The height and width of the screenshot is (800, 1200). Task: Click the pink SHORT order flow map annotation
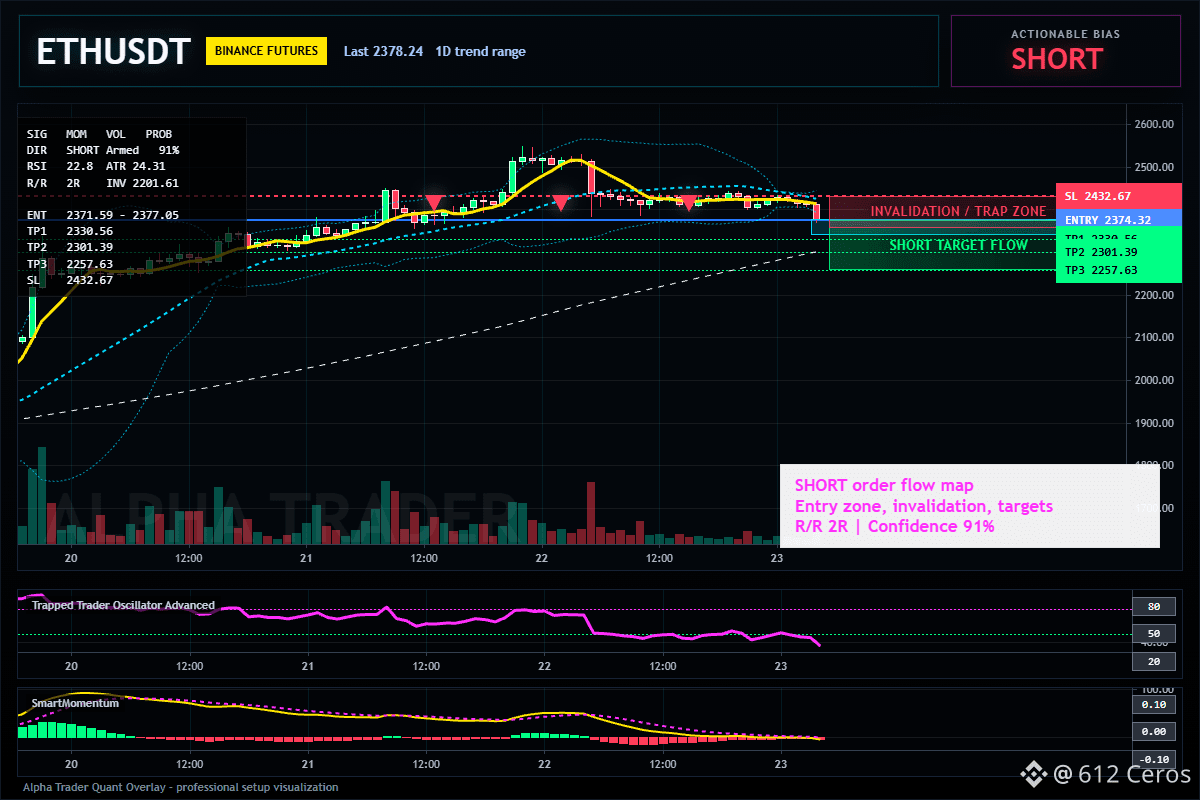pyautogui.click(x=970, y=506)
